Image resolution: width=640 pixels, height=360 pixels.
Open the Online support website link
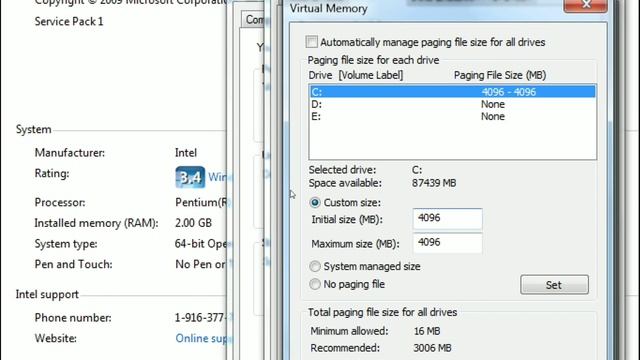coord(202,338)
